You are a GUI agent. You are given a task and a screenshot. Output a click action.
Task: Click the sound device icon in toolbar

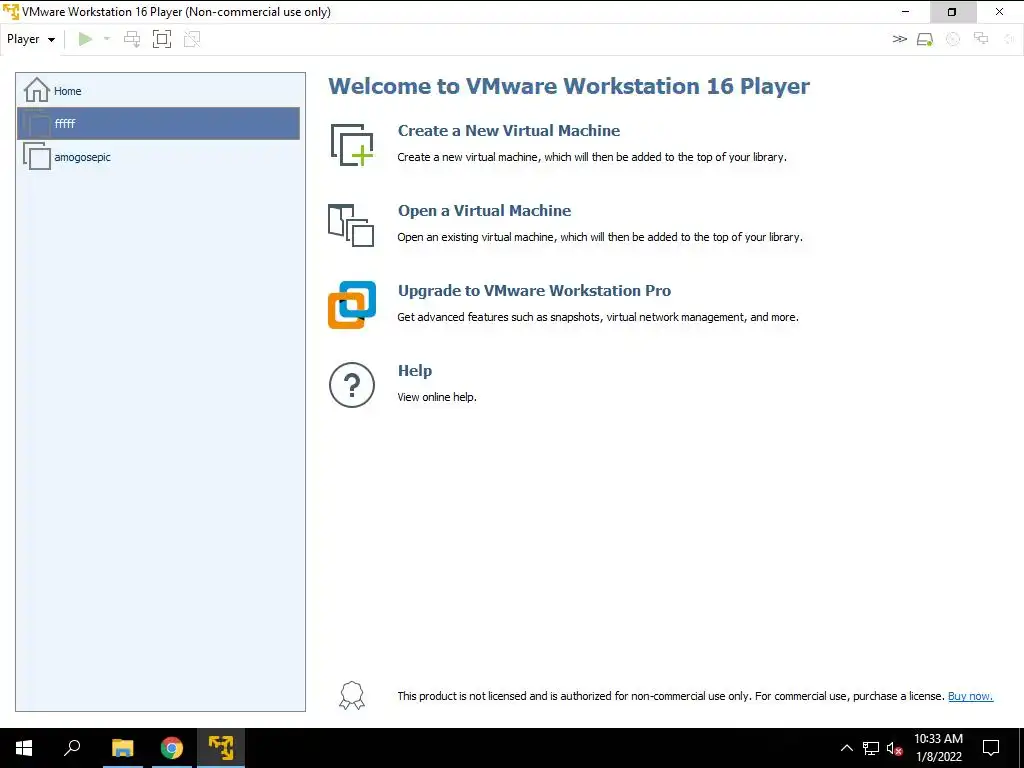pos(1008,39)
